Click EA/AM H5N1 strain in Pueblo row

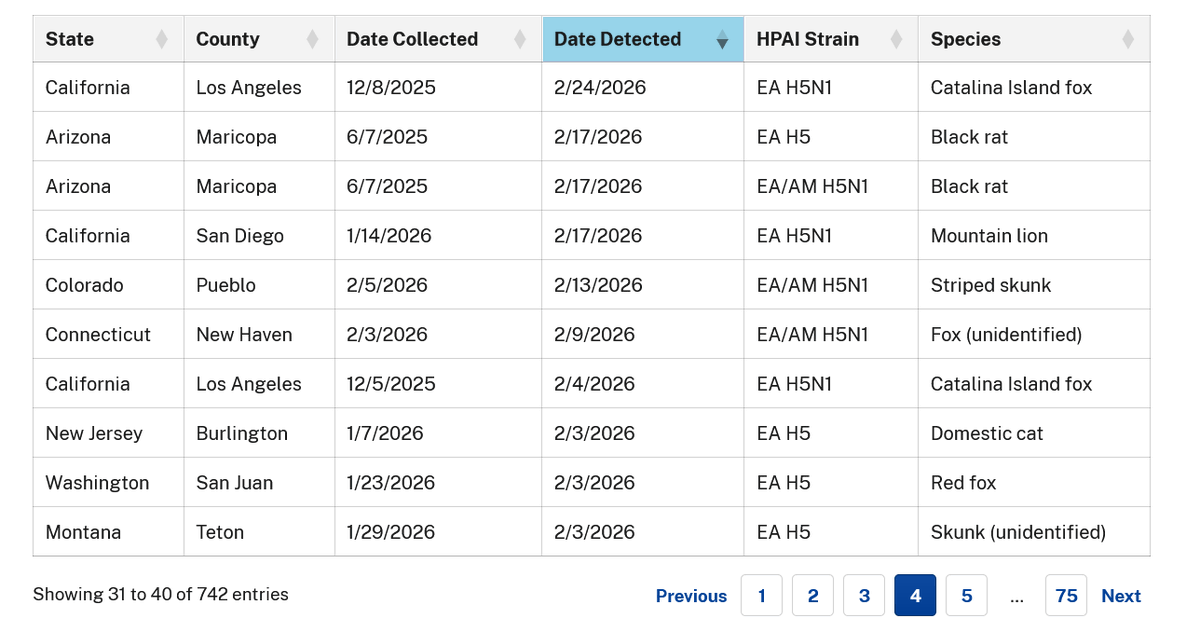(x=831, y=285)
